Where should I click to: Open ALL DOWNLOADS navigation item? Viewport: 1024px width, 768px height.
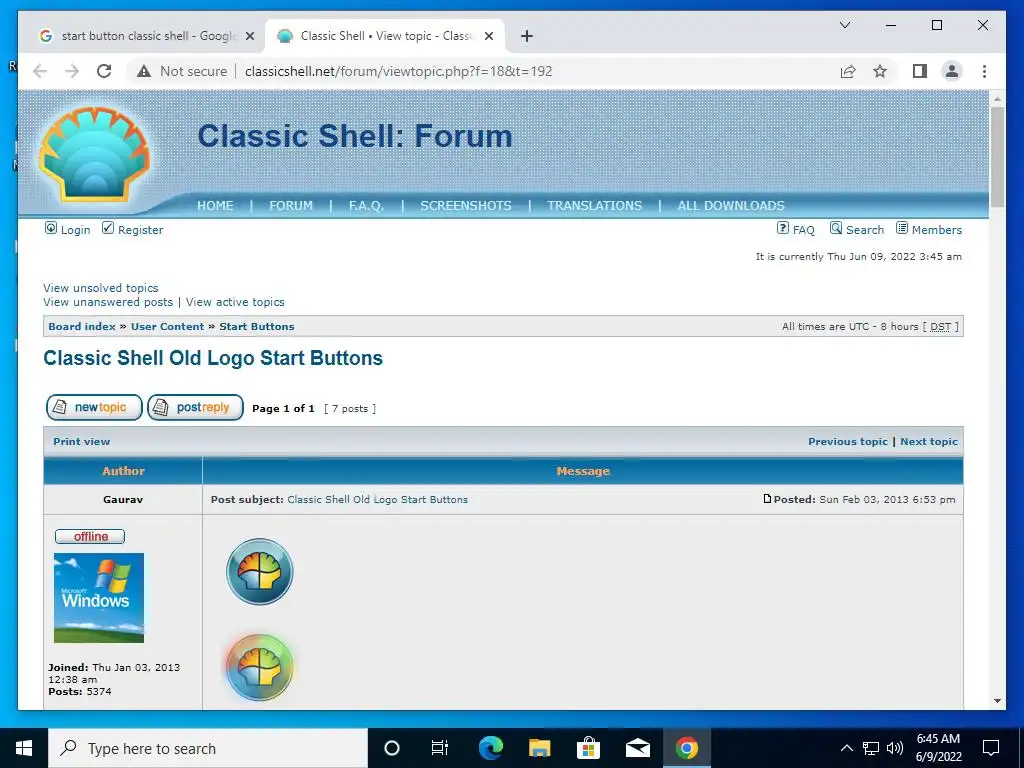731,206
